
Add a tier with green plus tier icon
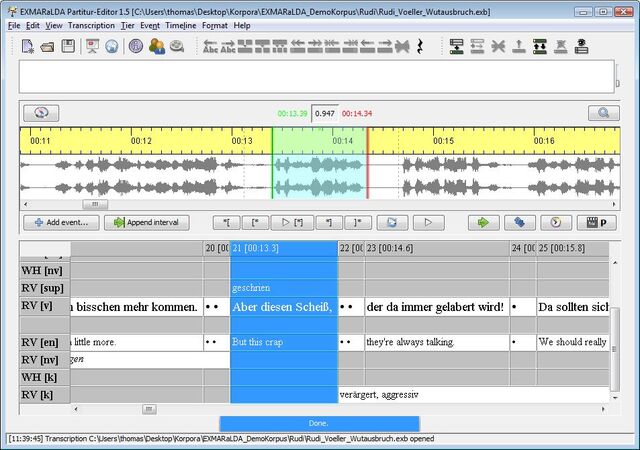(x=456, y=46)
